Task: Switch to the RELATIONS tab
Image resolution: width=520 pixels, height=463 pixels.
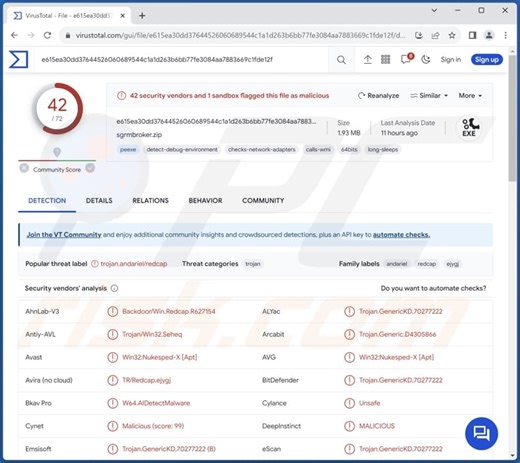Action: pyautogui.click(x=150, y=201)
